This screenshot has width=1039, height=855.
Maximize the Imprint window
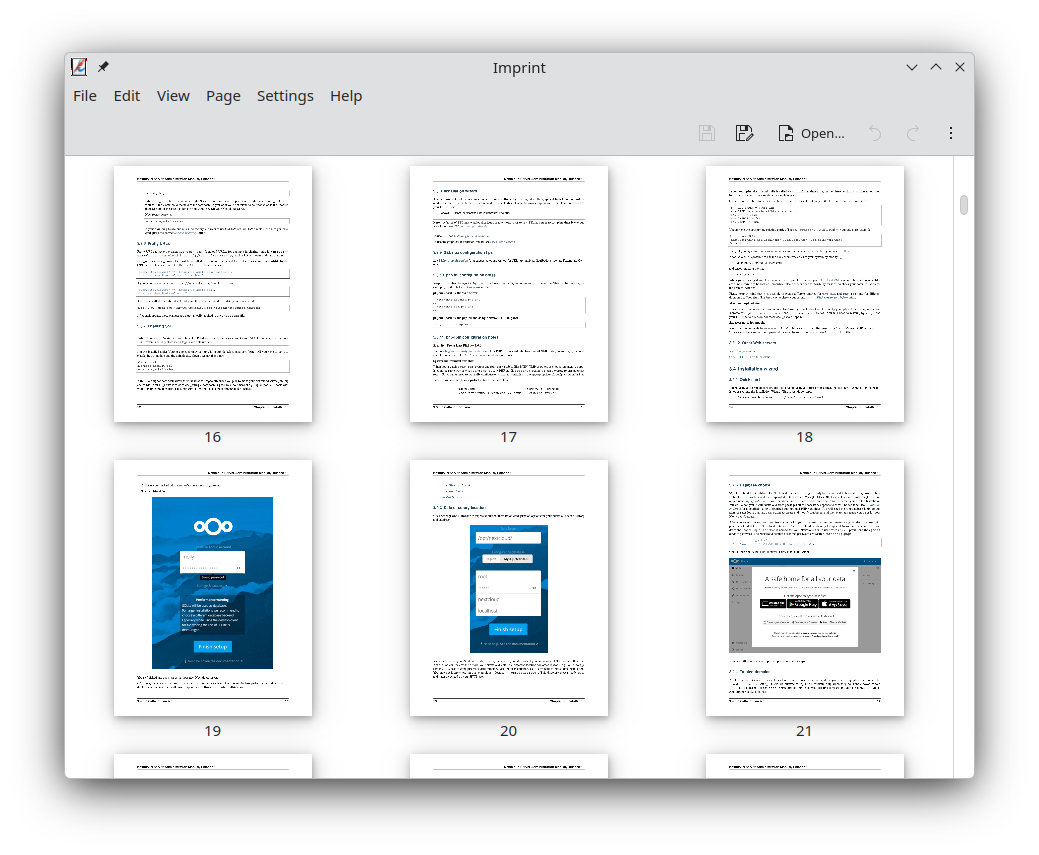(x=936, y=67)
